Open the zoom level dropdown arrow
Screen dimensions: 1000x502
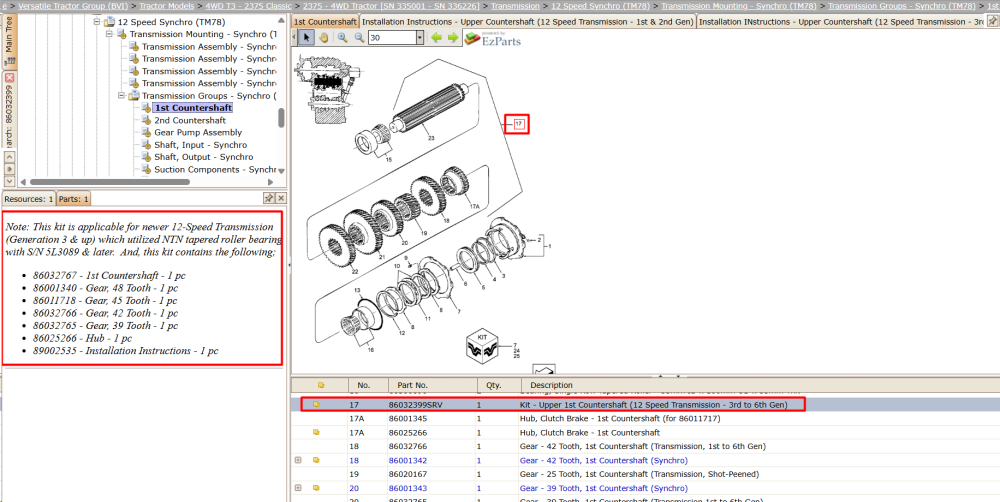point(420,38)
